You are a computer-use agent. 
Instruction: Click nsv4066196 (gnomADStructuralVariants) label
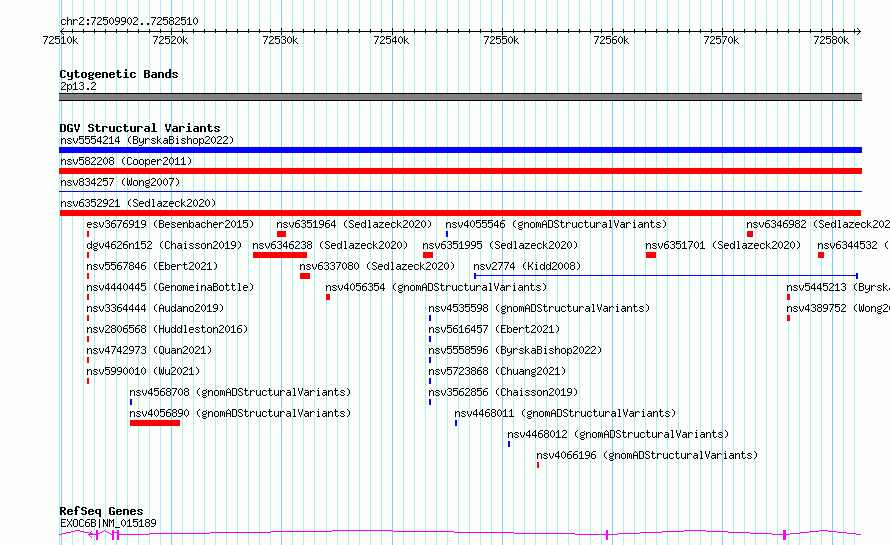647,455
